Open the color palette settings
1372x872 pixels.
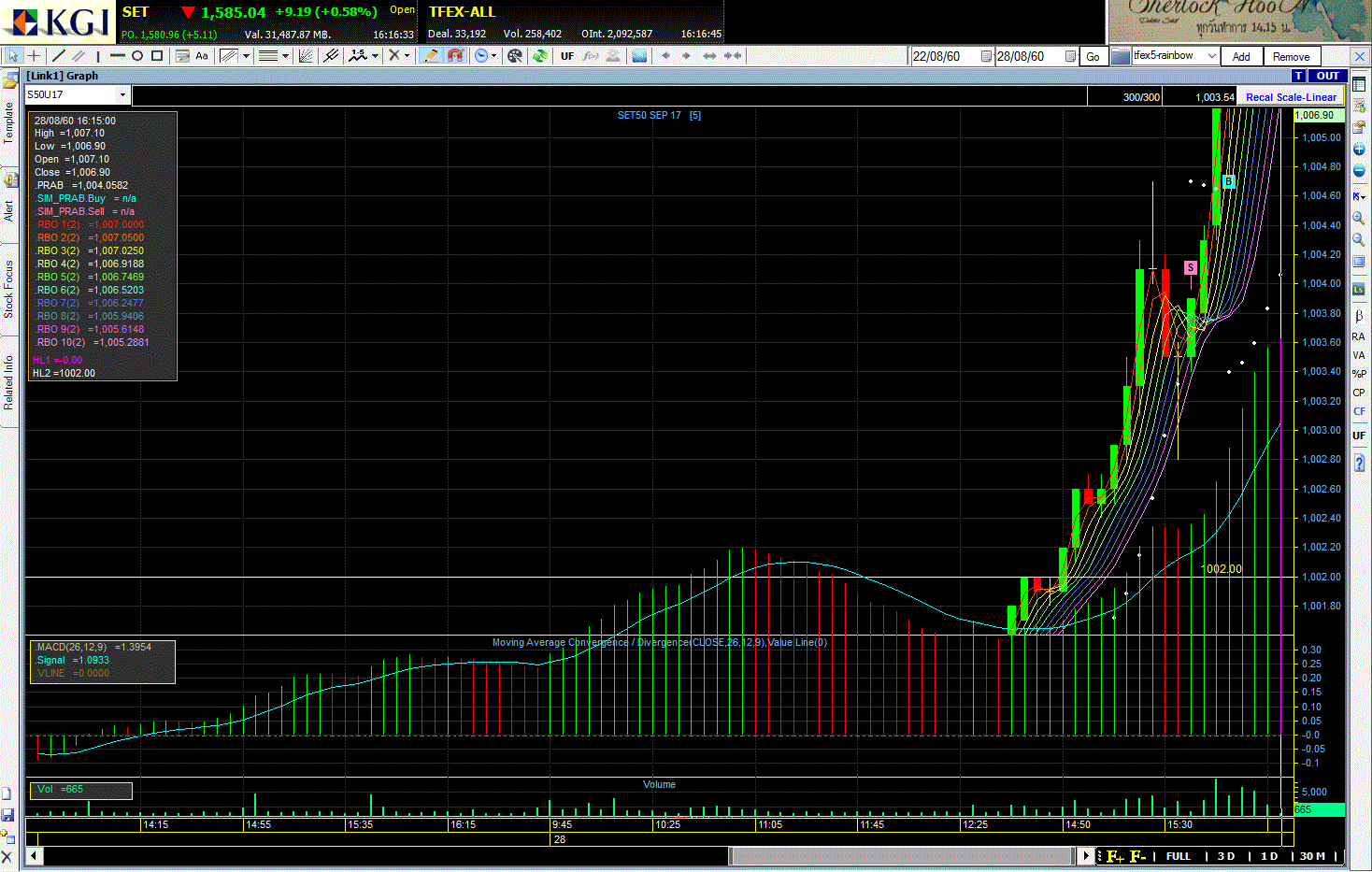pyautogui.click(x=515, y=56)
